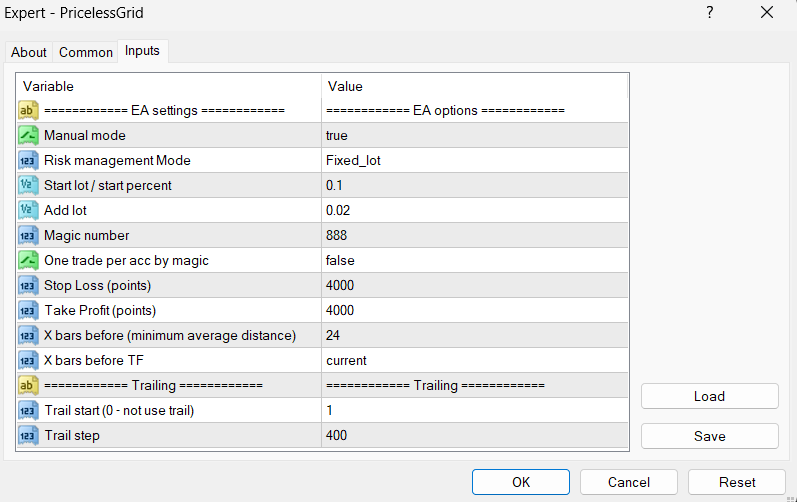Image resolution: width=797 pixels, height=502 pixels.
Task: Click the boolean icon beside One trade per acc
Action: coord(28,260)
